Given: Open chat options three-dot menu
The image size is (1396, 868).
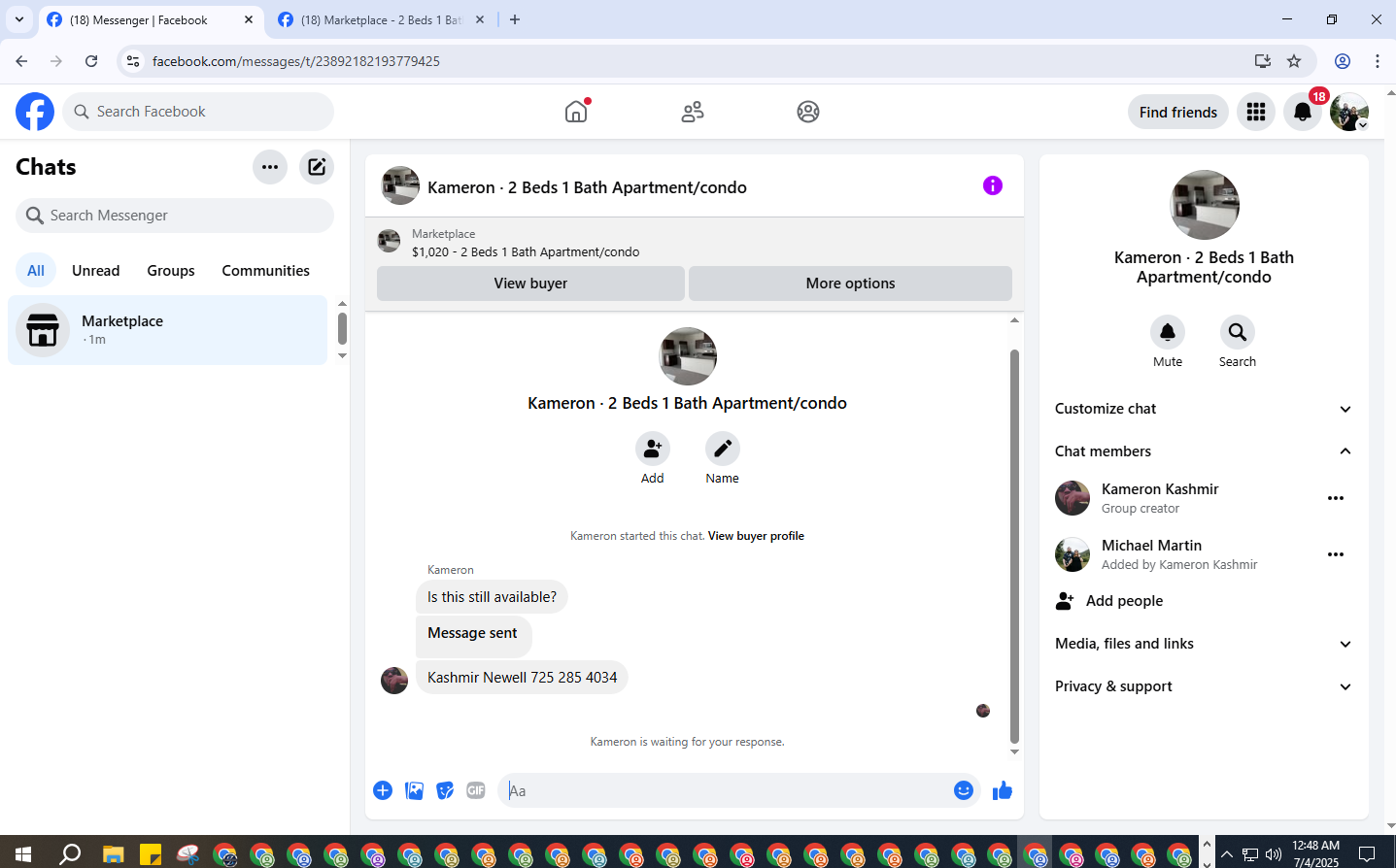Looking at the screenshot, I should point(270,167).
